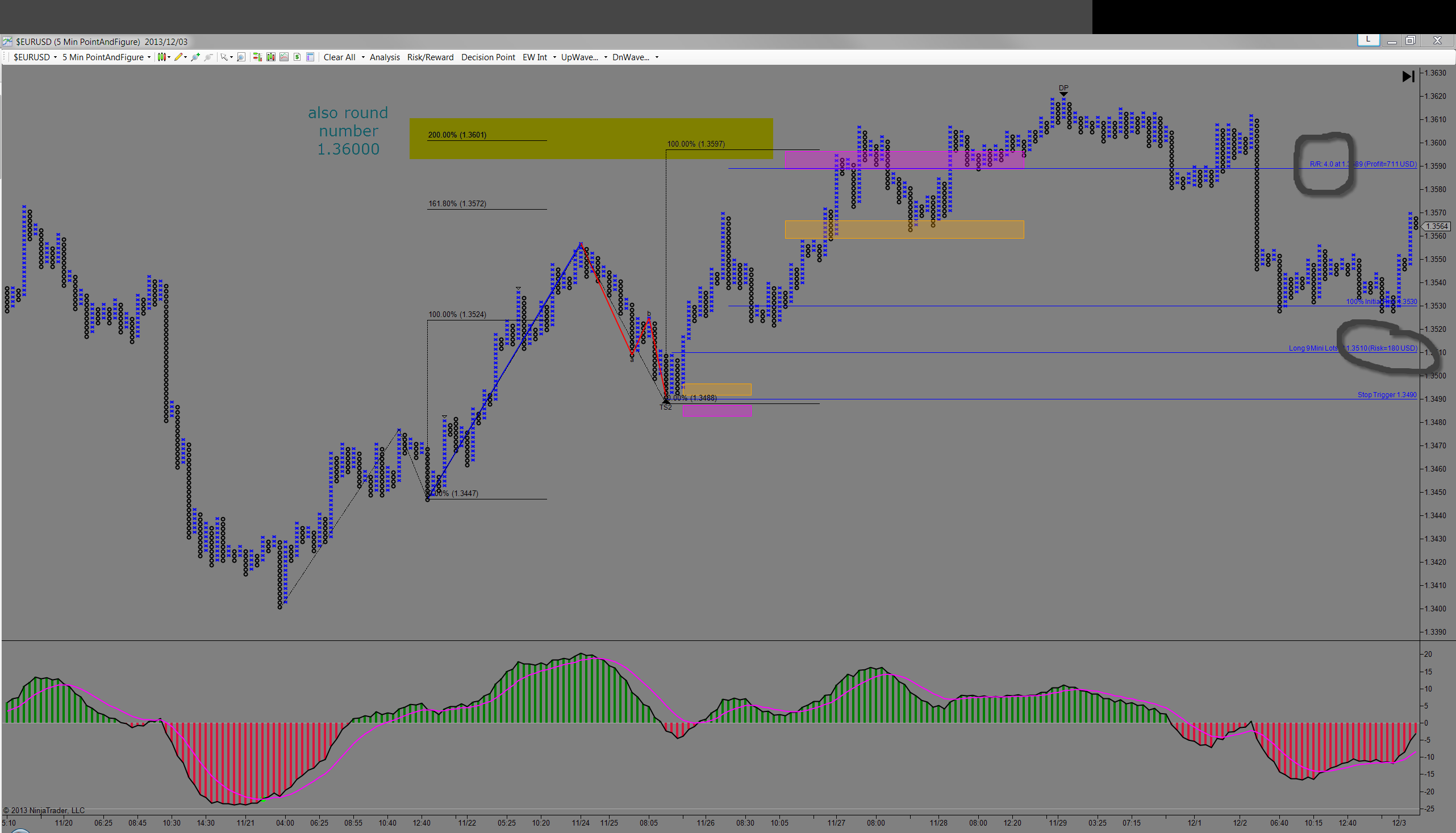Select the arrow cursor pointer tool
This screenshot has width=1456, height=833.
click(x=224, y=57)
